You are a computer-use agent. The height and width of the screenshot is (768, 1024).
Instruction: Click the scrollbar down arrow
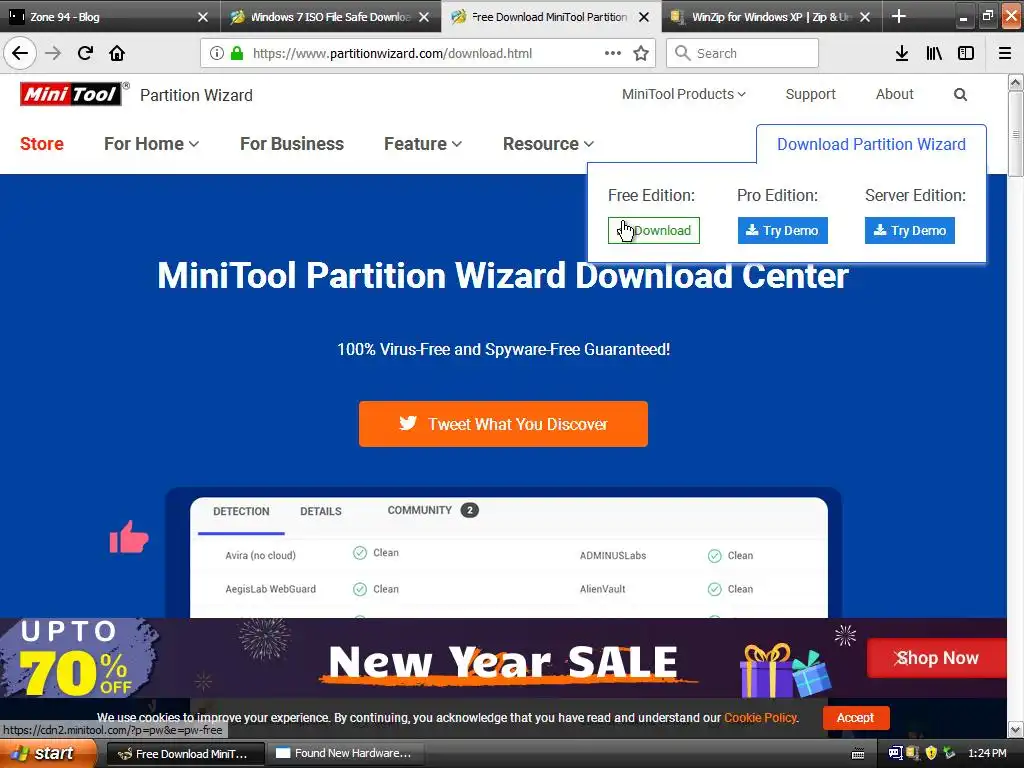pyautogui.click(x=1015, y=729)
